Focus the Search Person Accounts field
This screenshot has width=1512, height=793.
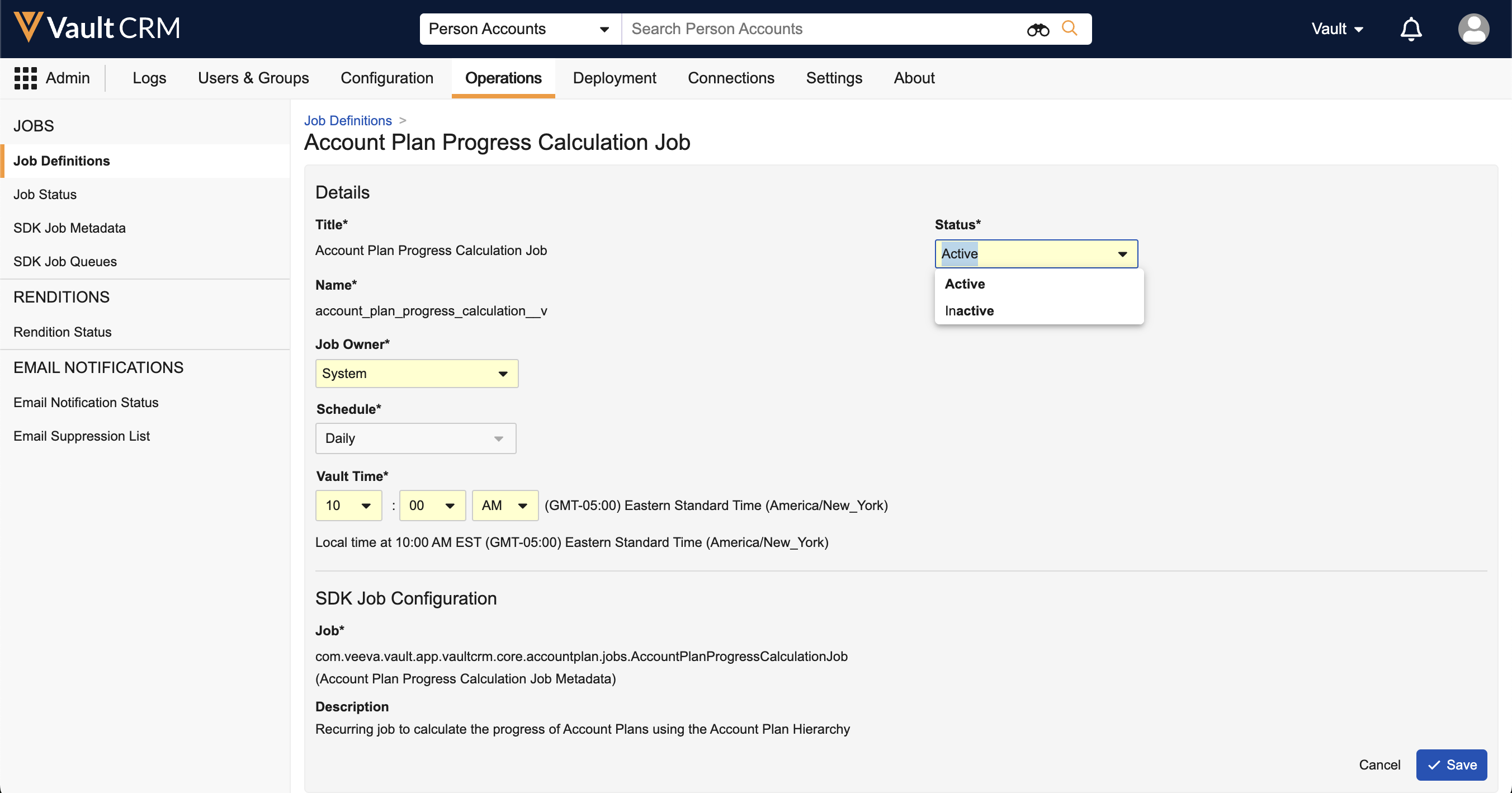(x=822, y=29)
